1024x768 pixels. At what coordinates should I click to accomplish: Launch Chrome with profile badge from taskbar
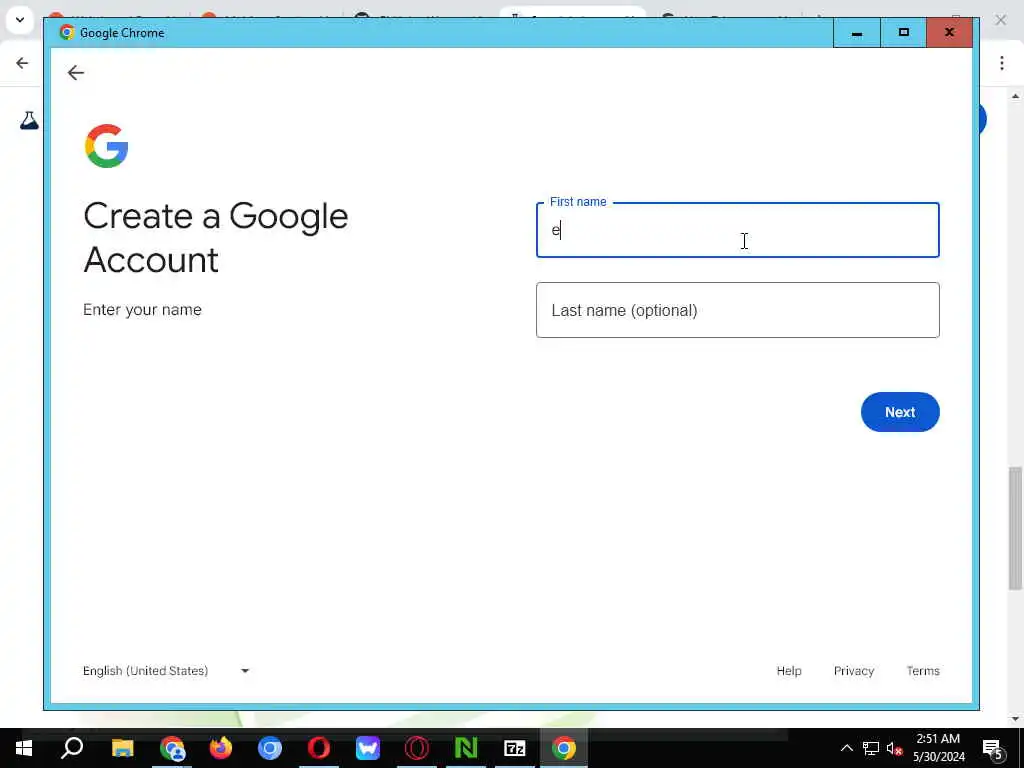point(172,748)
